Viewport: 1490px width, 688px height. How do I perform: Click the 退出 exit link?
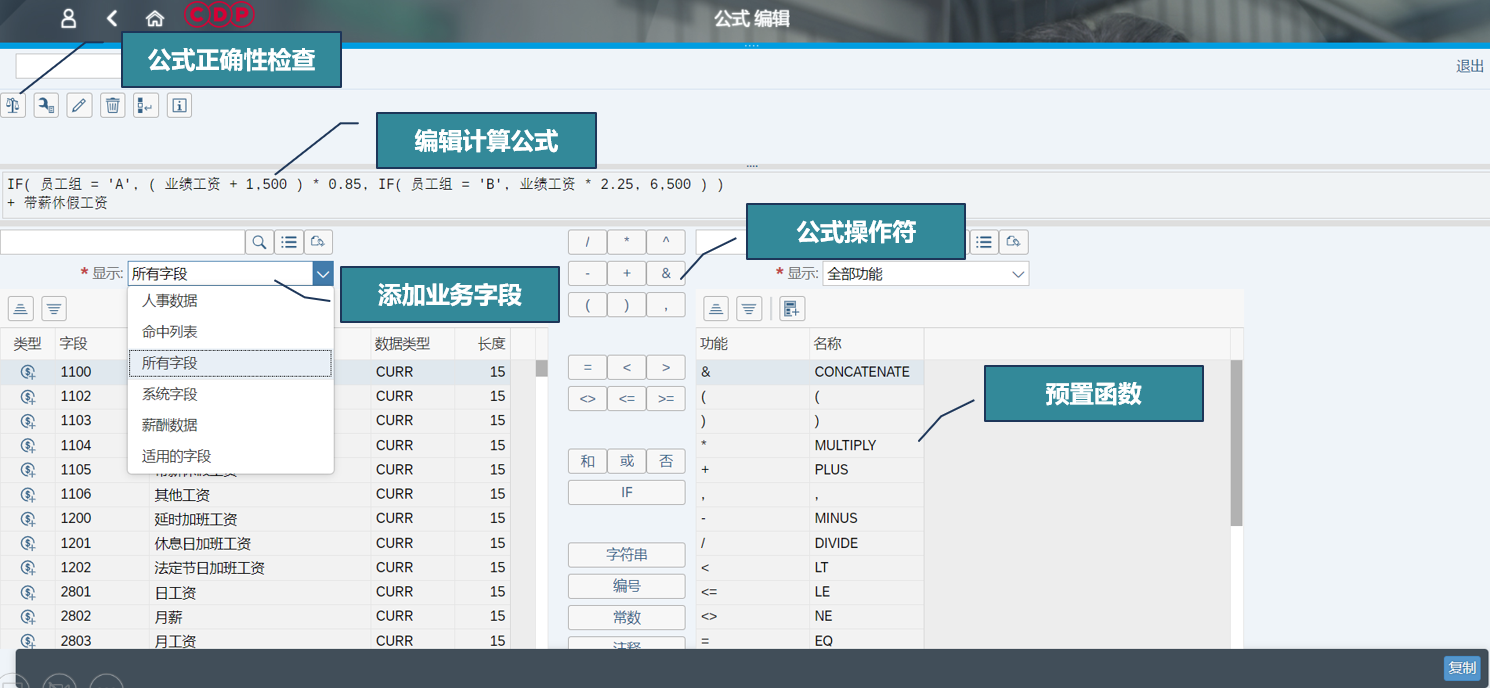1469,65
